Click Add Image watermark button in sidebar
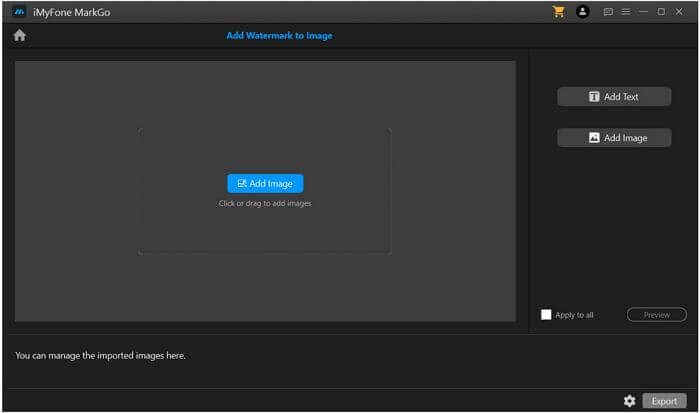The width and height of the screenshot is (700, 413). (x=614, y=138)
